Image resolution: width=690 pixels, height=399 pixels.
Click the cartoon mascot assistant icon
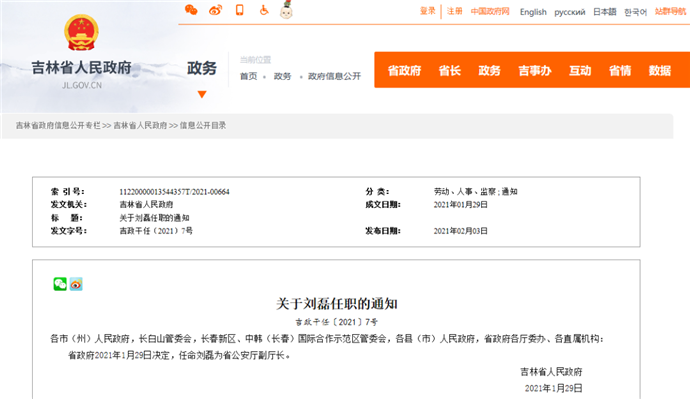pos(286,9)
